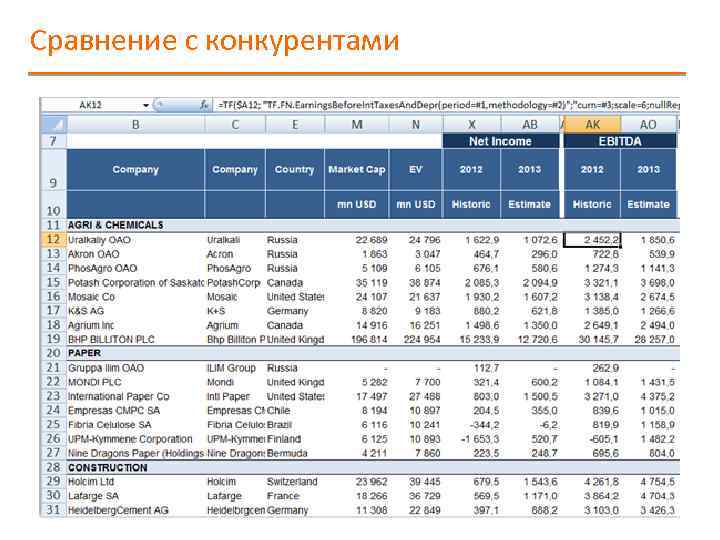This screenshot has width=720, height=540.
Task: Select cell UPM-Kymmene Corporation in column B
Action: click(x=136, y=439)
